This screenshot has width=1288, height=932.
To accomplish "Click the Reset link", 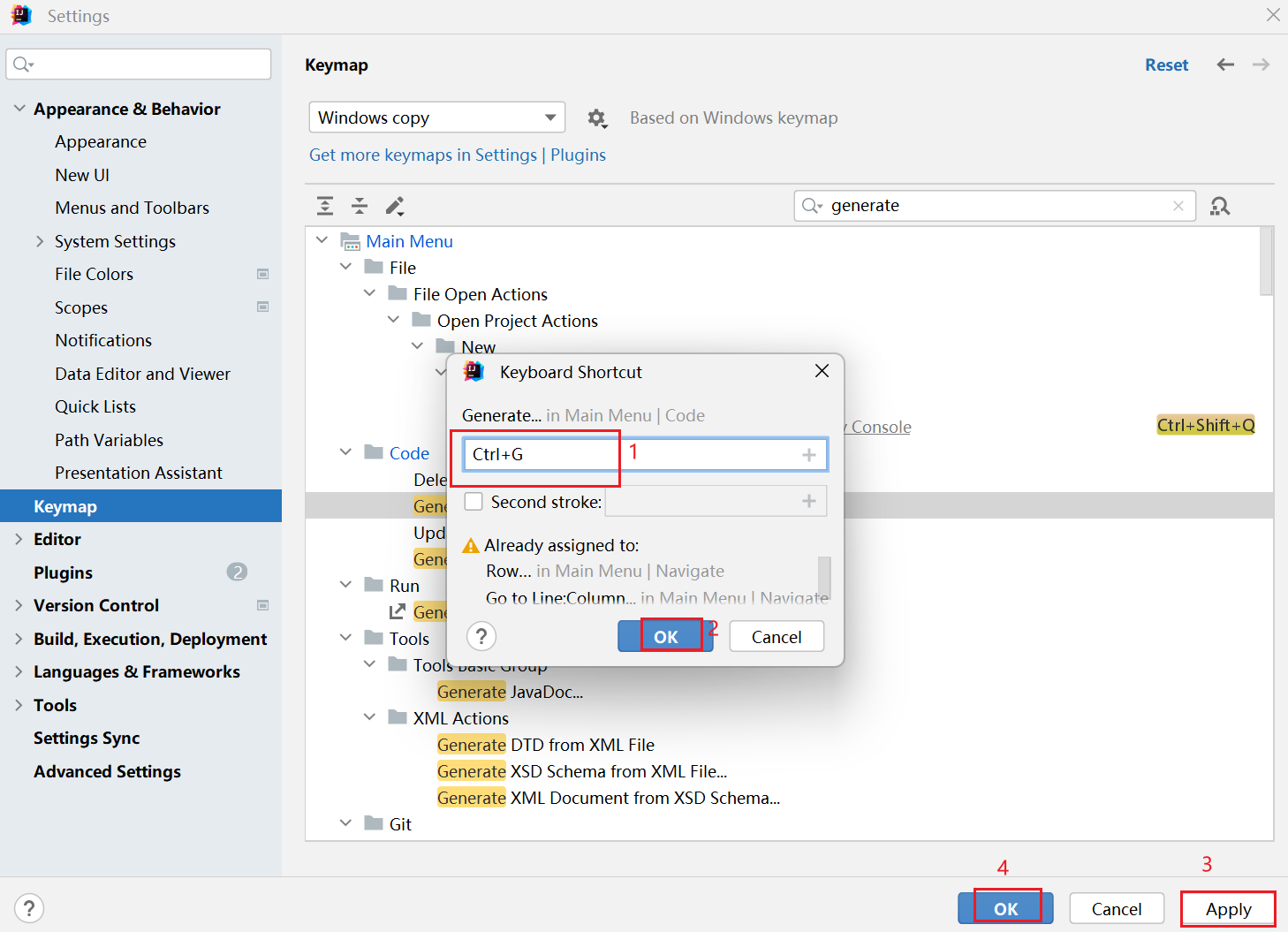I will tap(1166, 64).
